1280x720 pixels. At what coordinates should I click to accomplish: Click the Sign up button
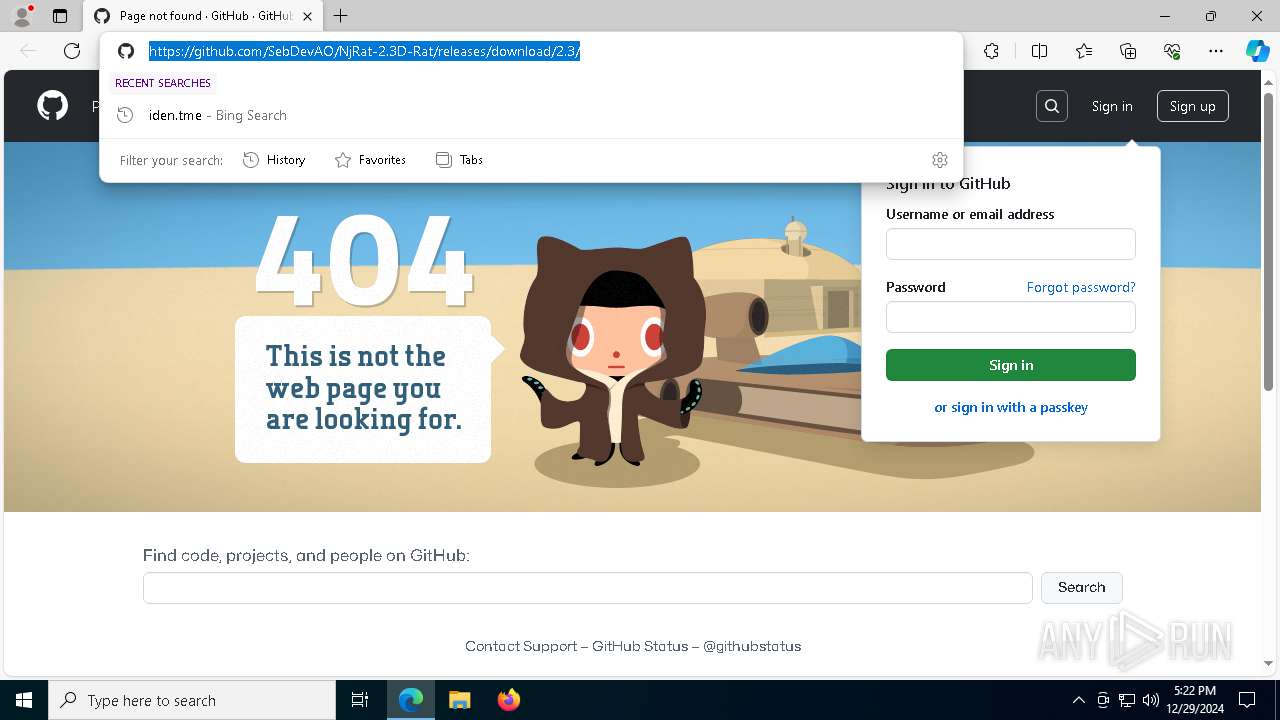point(1193,106)
